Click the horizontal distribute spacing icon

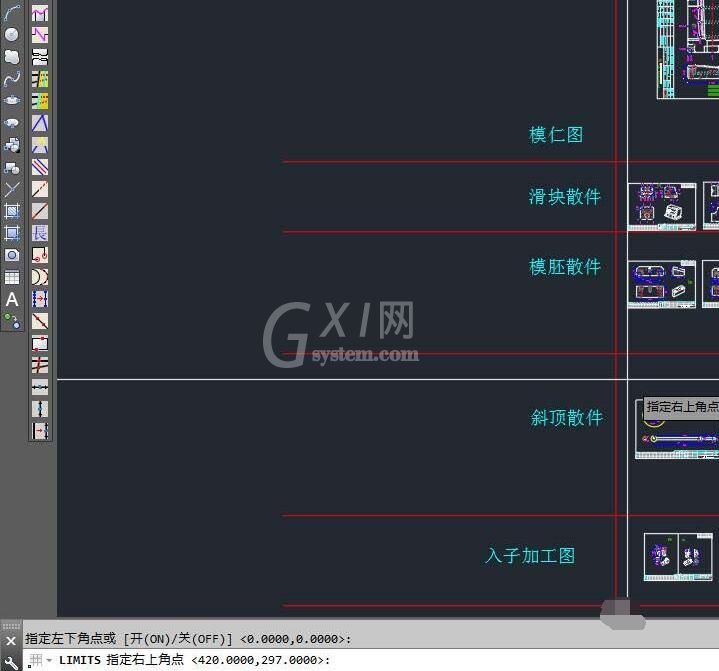[x=40, y=387]
